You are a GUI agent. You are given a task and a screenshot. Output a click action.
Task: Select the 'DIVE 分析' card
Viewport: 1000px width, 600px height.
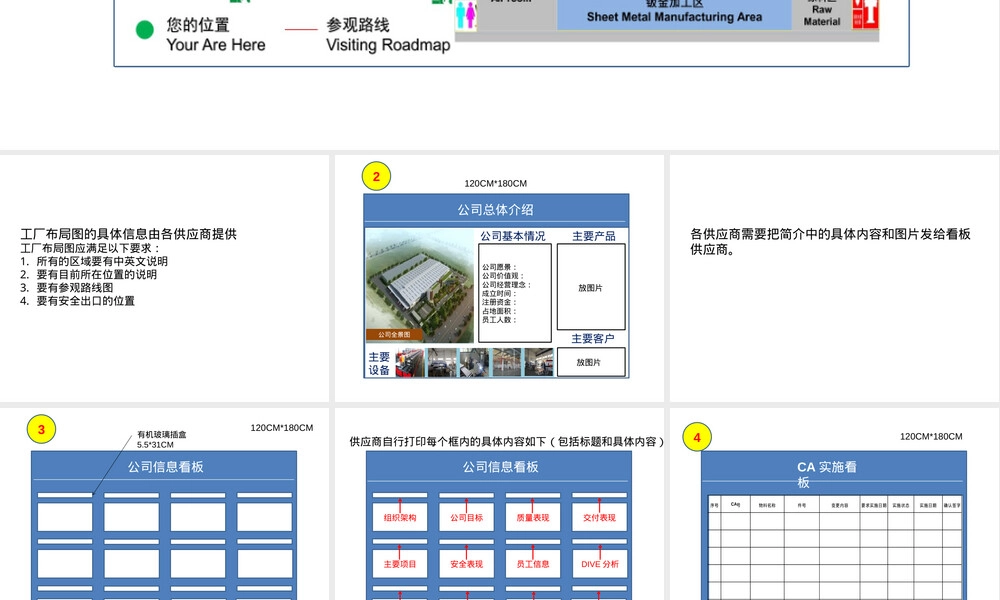[599, 564]
